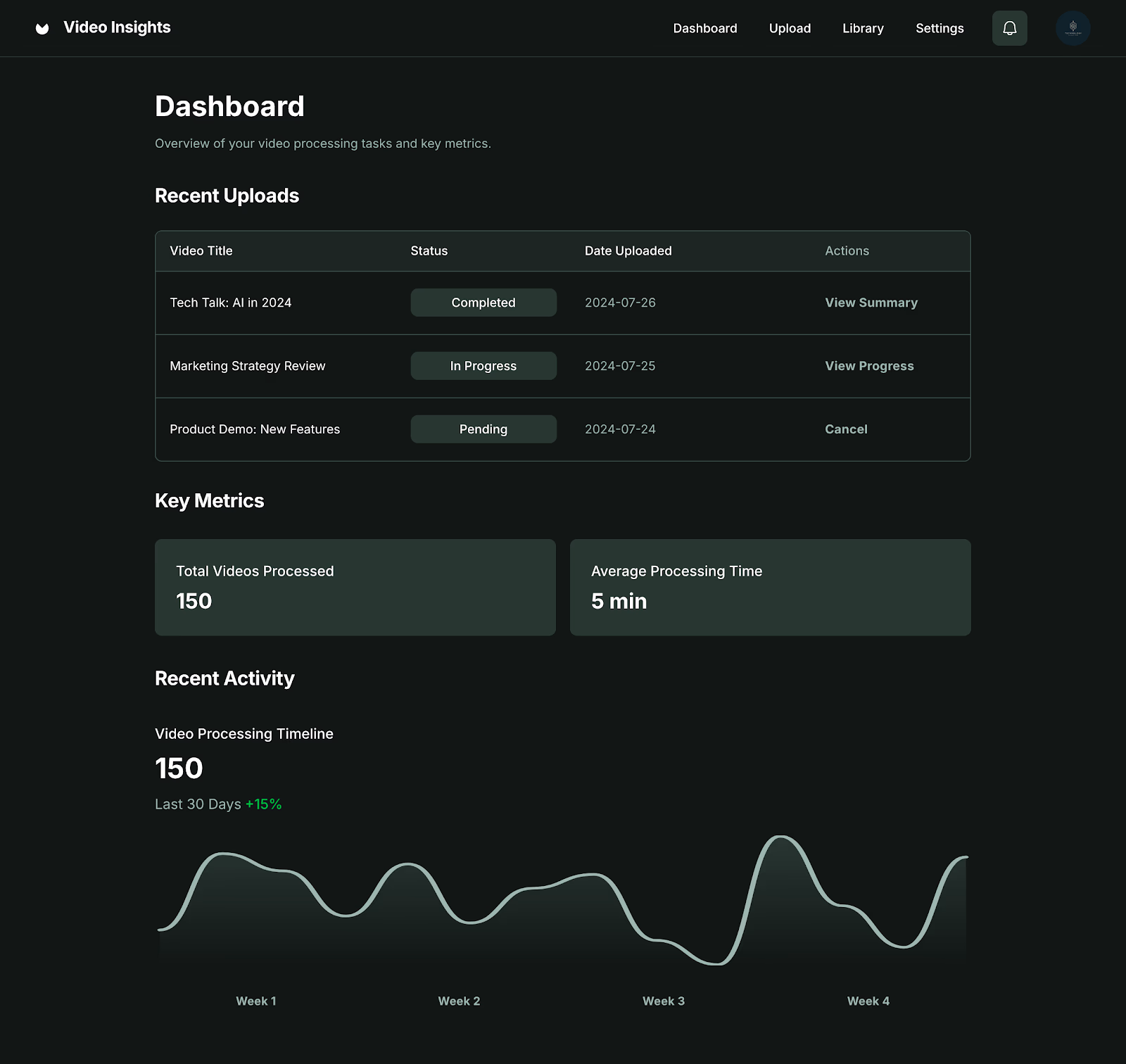Open the notification bell

(x=1009, y=28)
